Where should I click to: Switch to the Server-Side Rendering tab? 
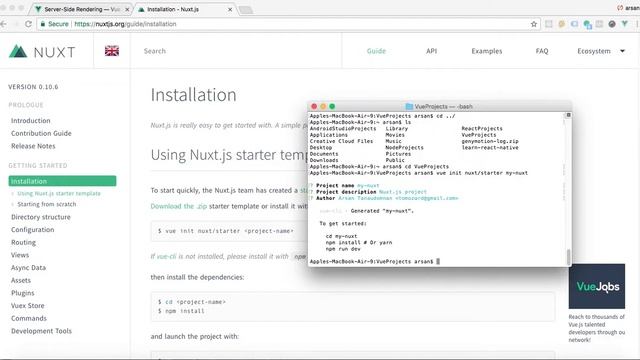(x=81, y=9)
